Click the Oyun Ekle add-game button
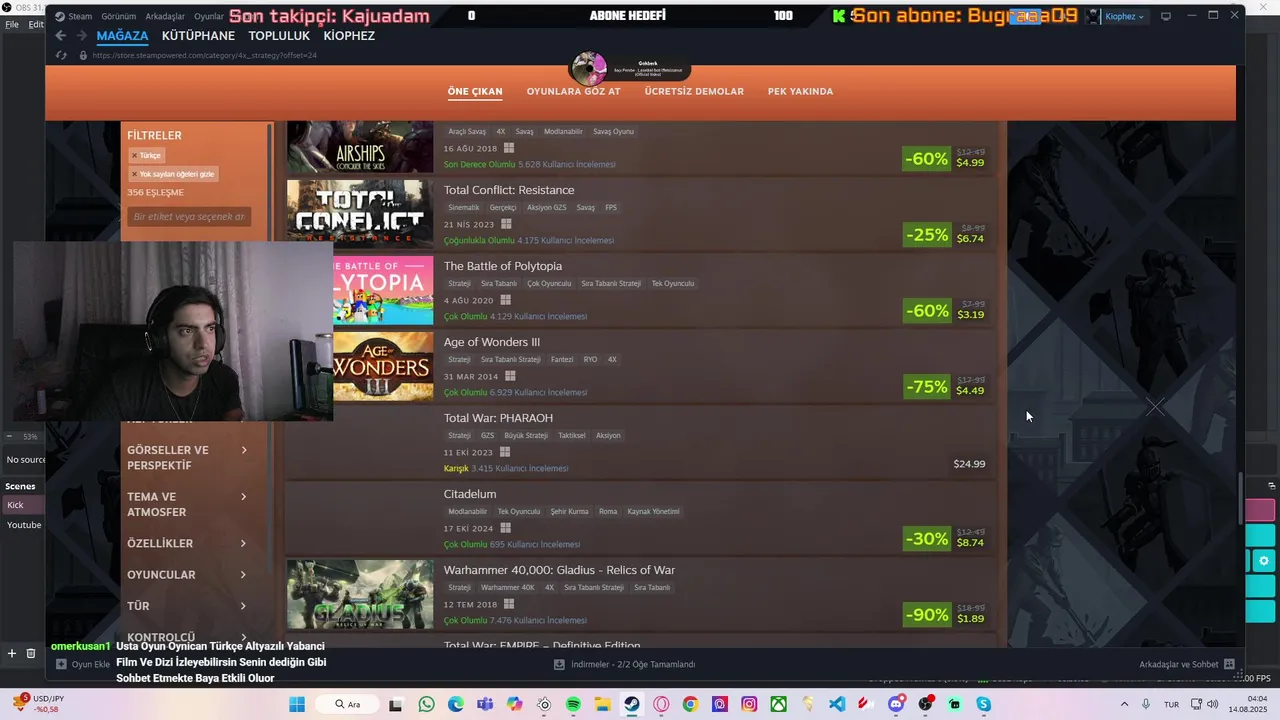This screenshot has height=720, width=1280. pos(83,664)
